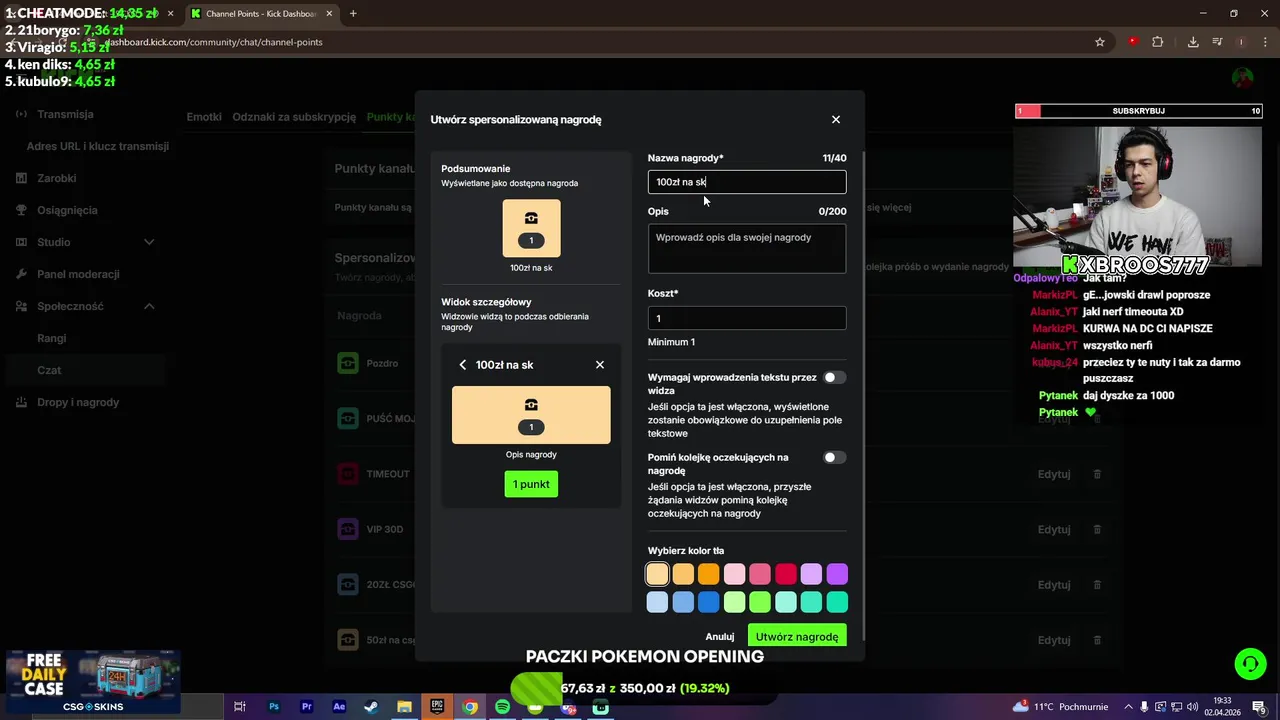Screen dimensions: 1280x720
Task: Select the lavender background color swatch
Action: click(x=811, y=574)
